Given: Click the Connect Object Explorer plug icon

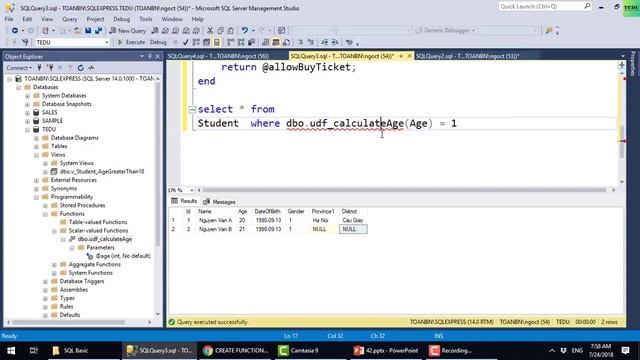Looking at the screenshot, I should tap(40, 68).
